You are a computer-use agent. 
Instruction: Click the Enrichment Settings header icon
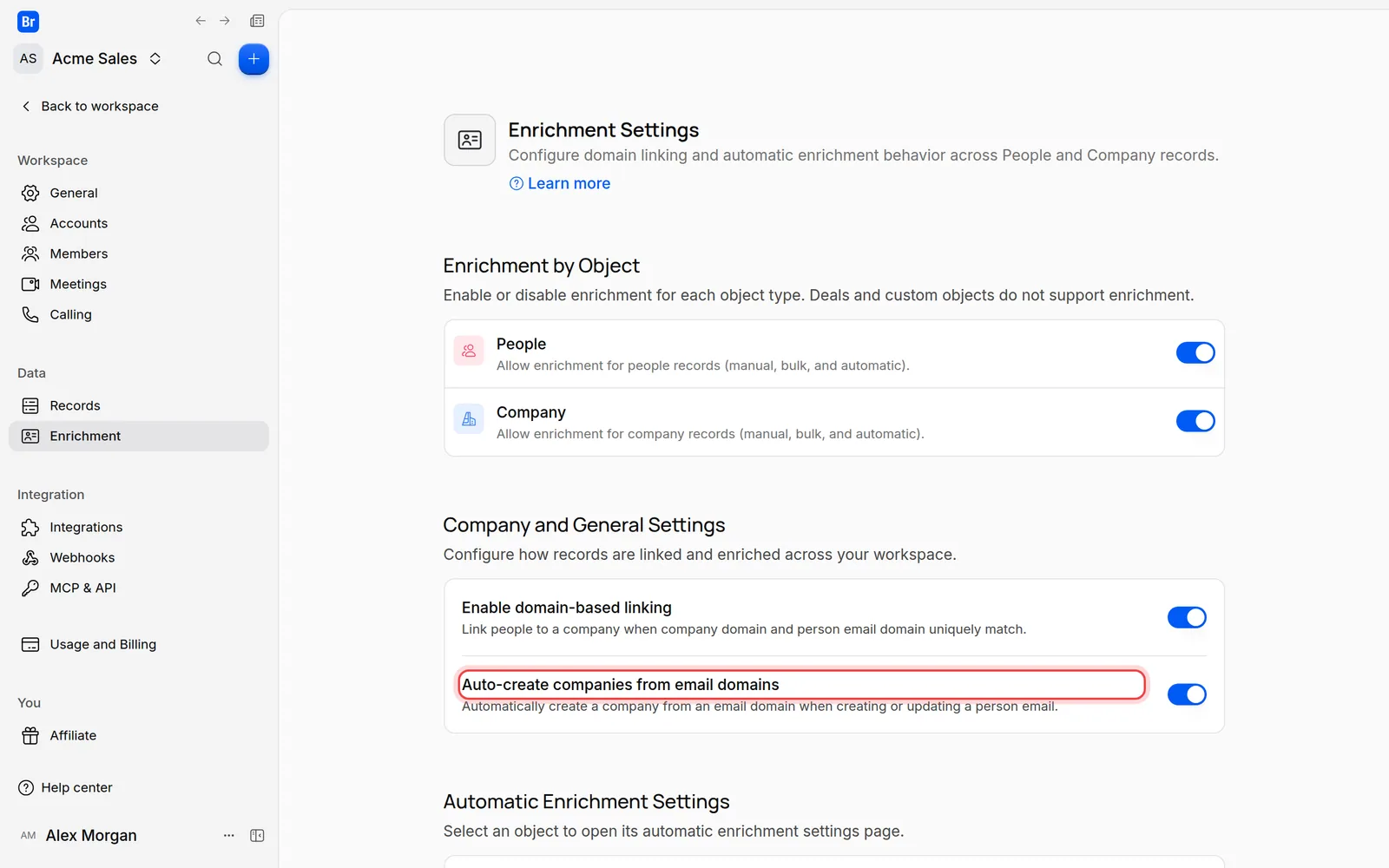[470, 140]
